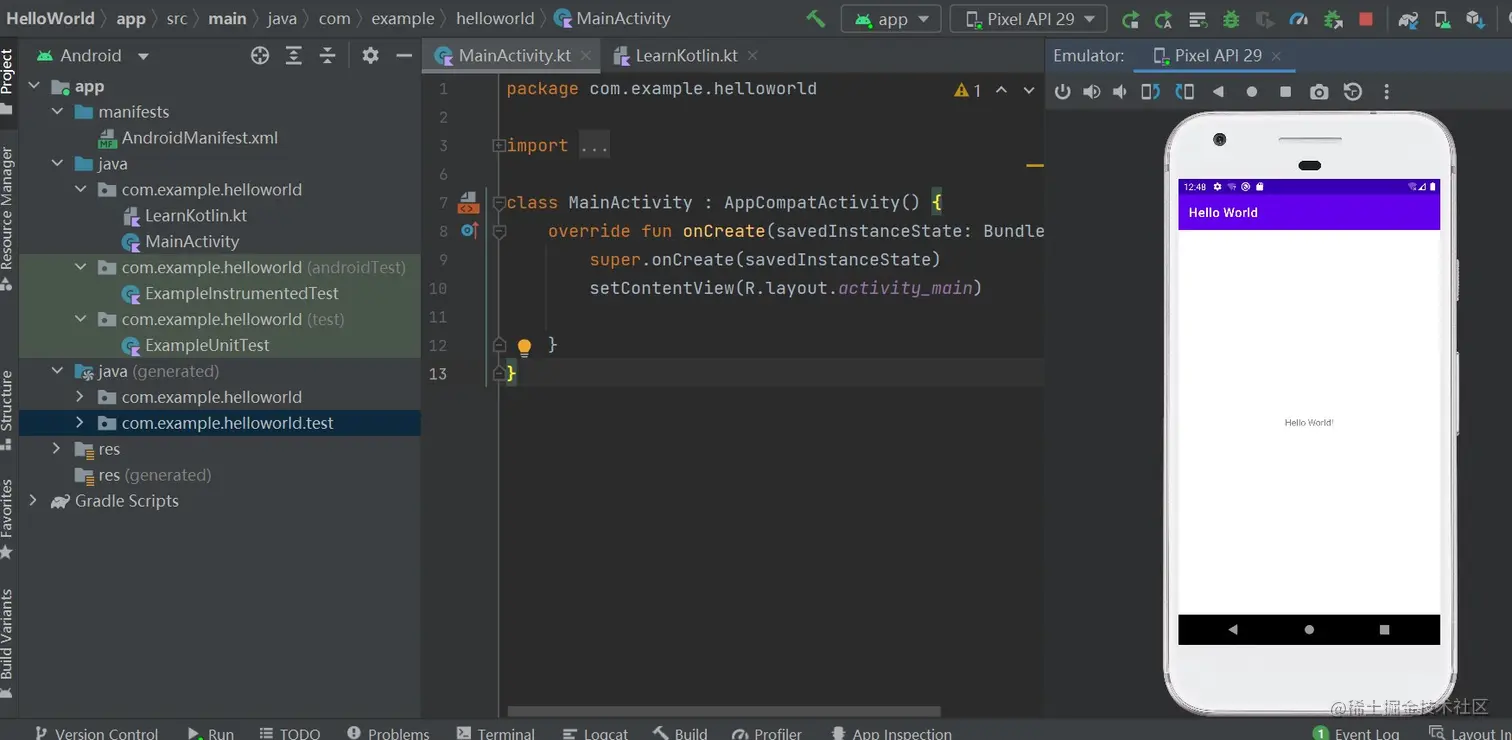Screen dimensions: 1512x740
Task: Open emulator snapshots icon
Action: click(x=1353, y=92)
